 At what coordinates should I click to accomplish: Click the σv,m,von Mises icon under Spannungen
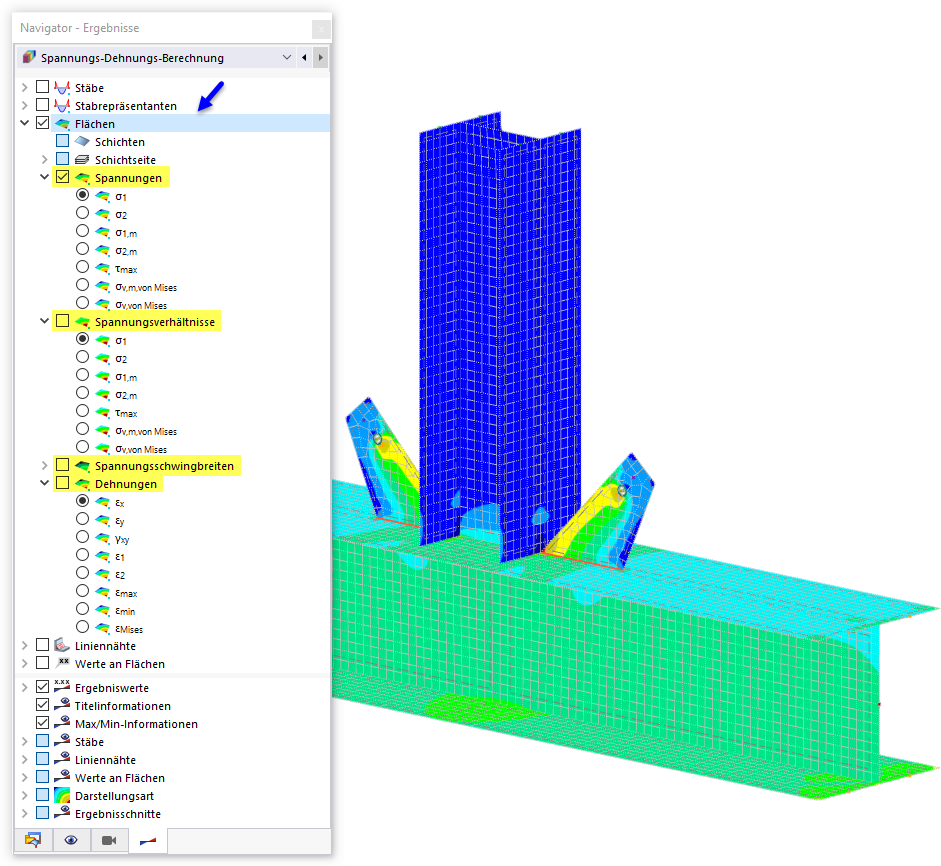click(x=103, y=286)
